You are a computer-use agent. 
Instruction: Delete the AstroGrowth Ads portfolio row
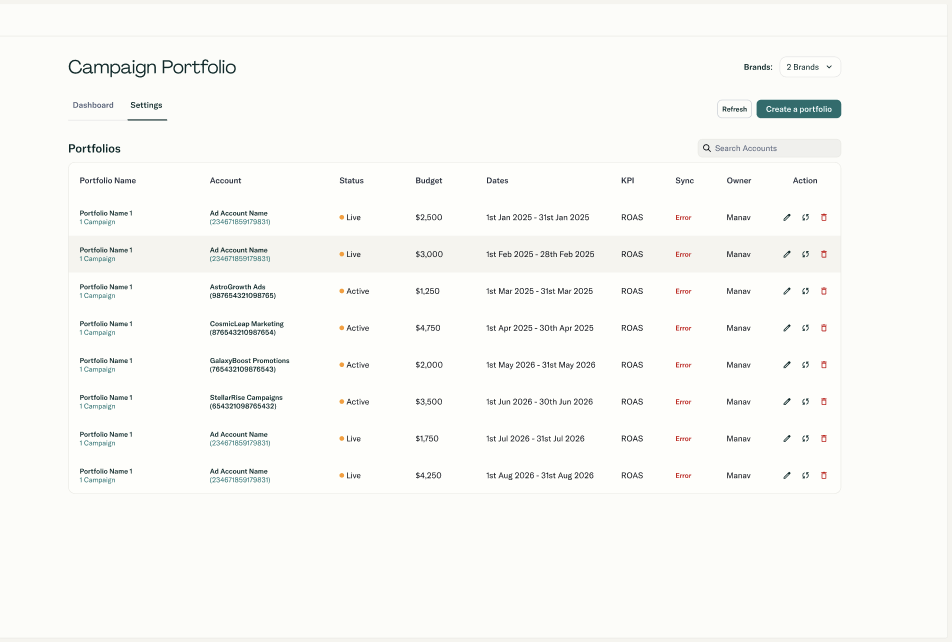point(824,291)
